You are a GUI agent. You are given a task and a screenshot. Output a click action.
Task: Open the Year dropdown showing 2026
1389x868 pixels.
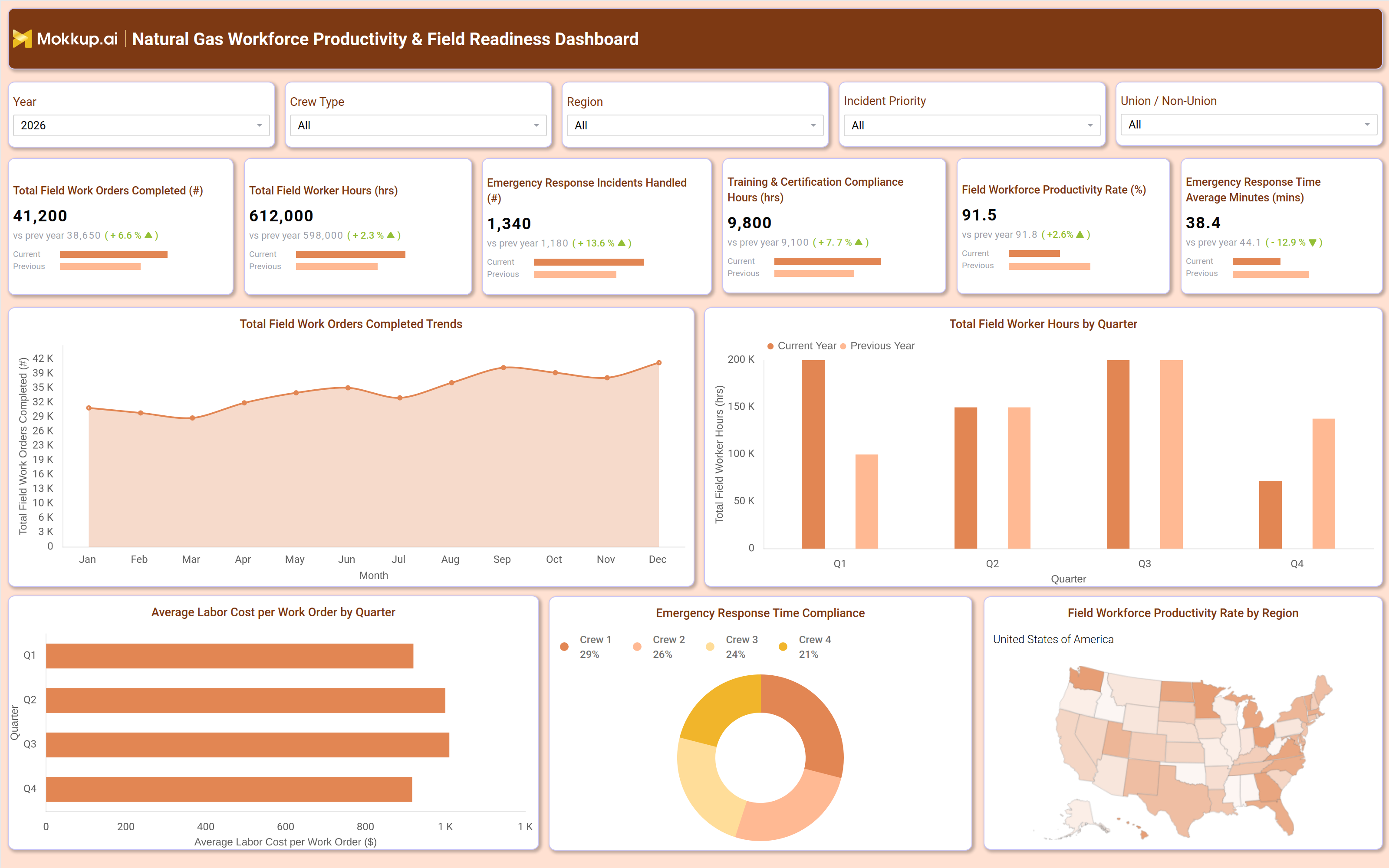click(141, 125)
